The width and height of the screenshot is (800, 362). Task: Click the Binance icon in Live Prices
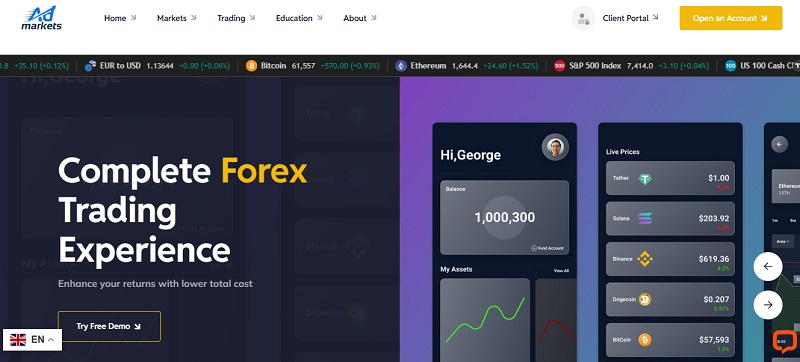[645, 259]
